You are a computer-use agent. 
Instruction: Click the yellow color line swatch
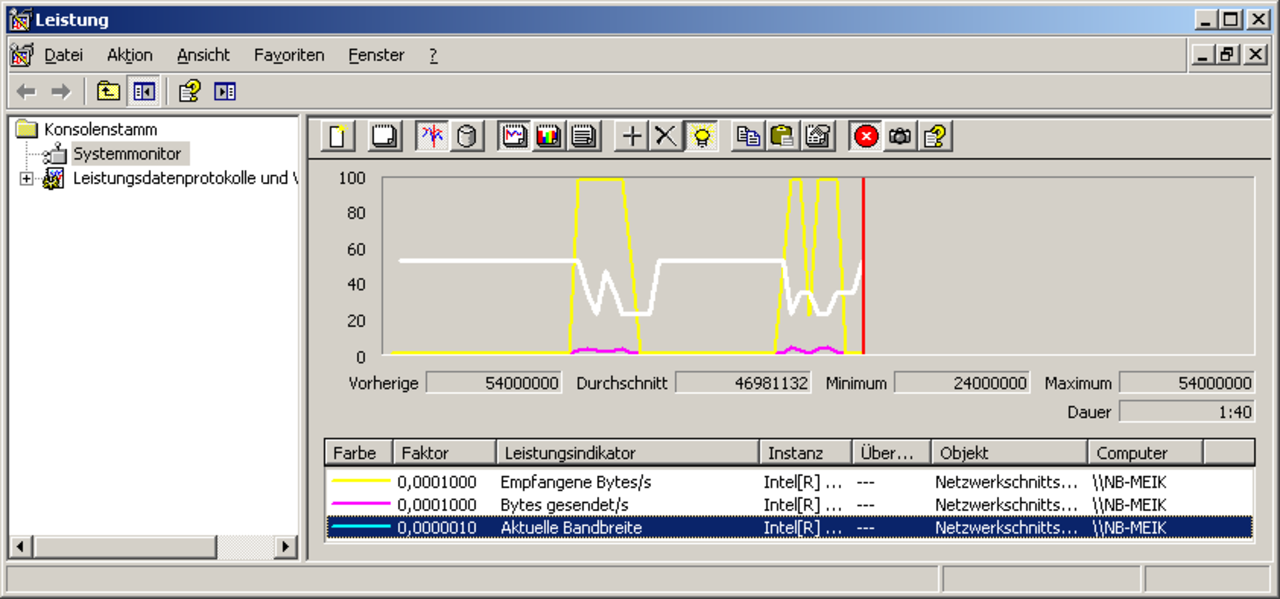pos(360,482)
